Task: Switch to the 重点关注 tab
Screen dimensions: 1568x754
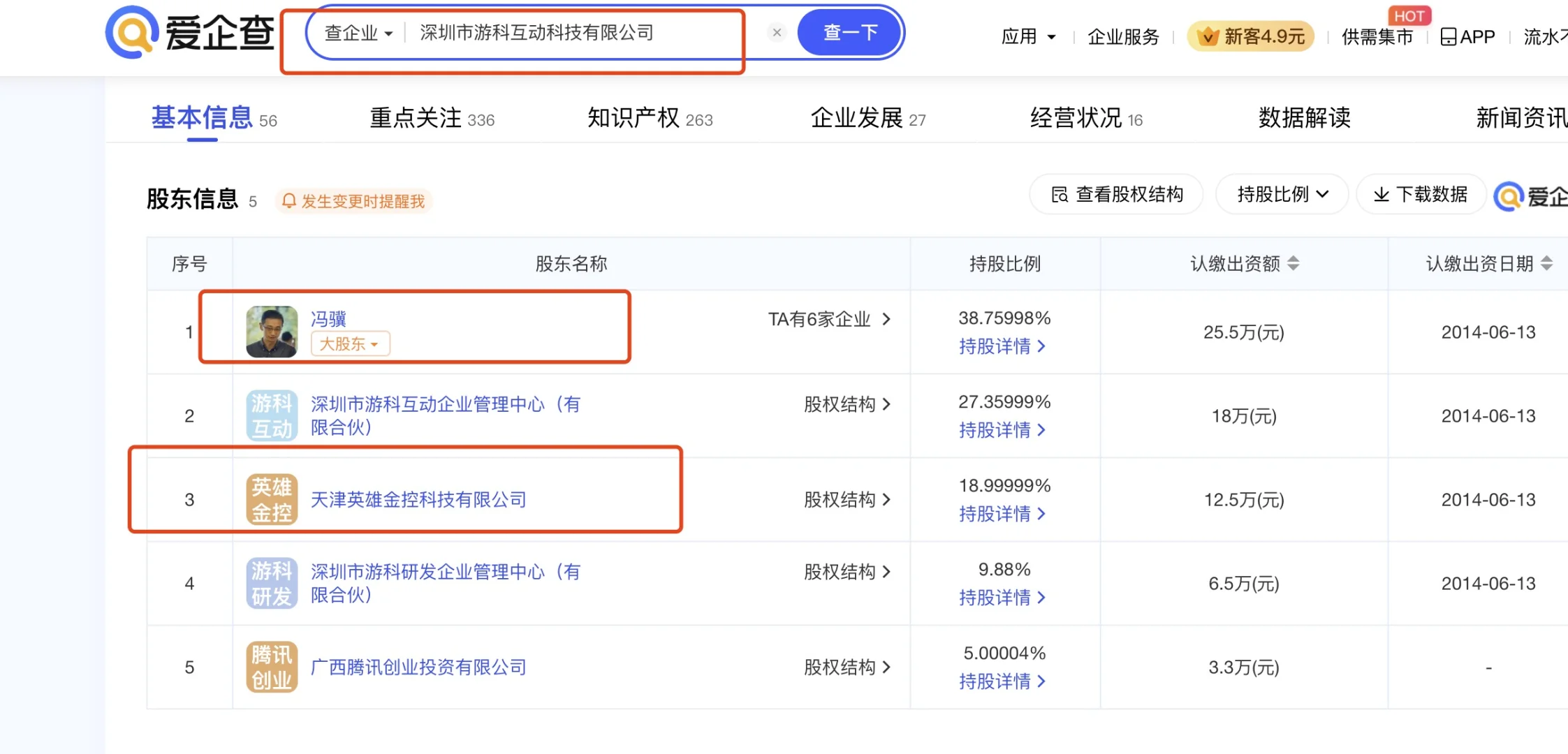Action: pos(432,118)
